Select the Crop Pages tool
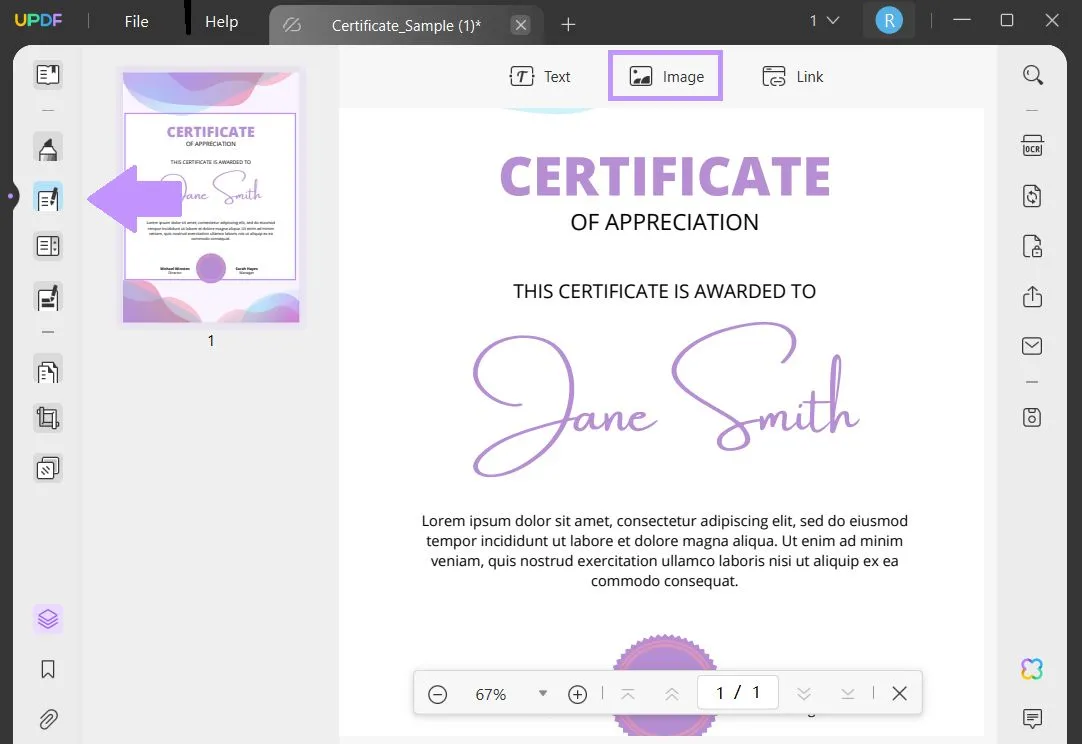The width and height of the screenshot is (1082, 744). pyautogui.click(x=47, y=418)
